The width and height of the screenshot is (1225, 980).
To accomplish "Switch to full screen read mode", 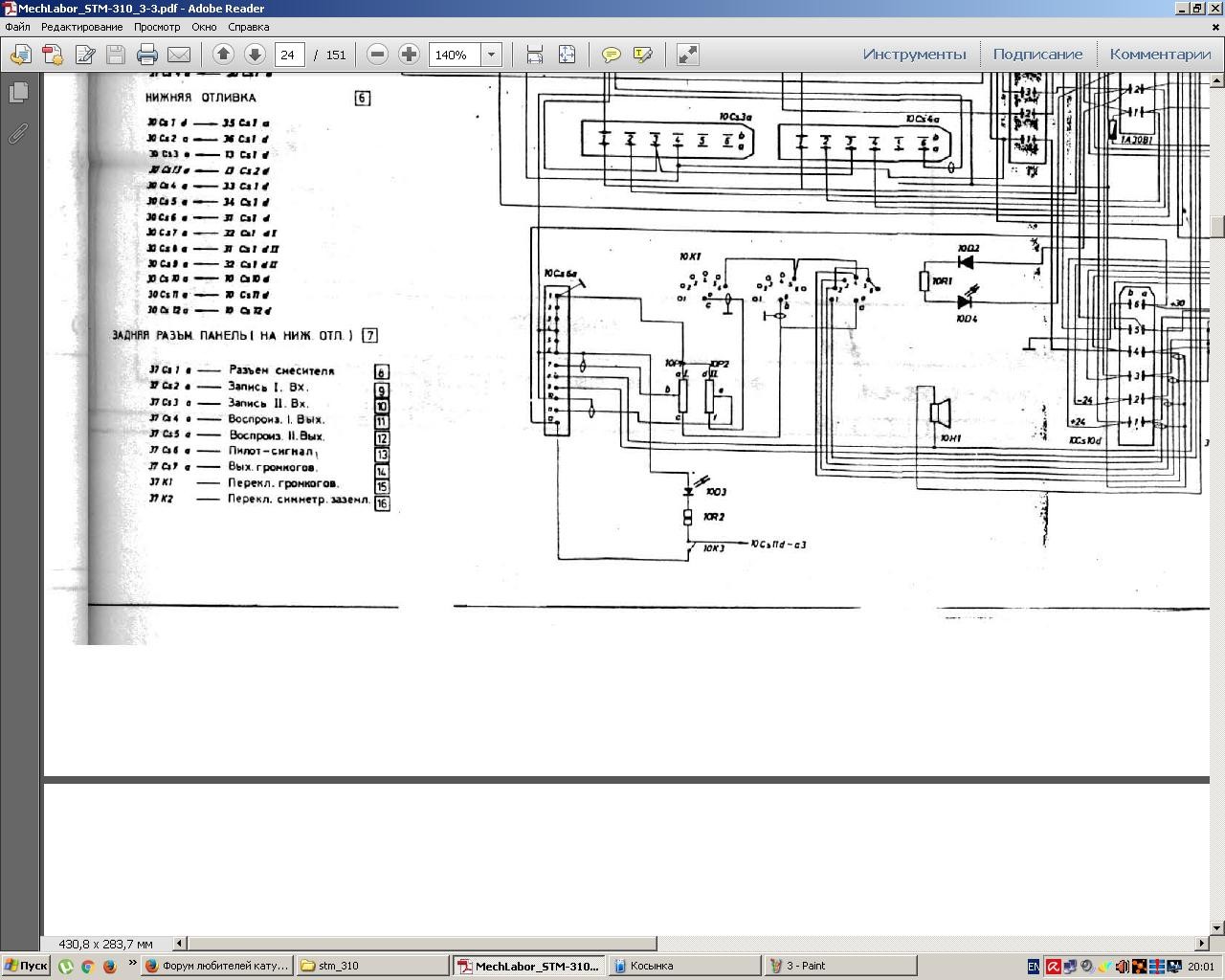I will click(687, 55).
